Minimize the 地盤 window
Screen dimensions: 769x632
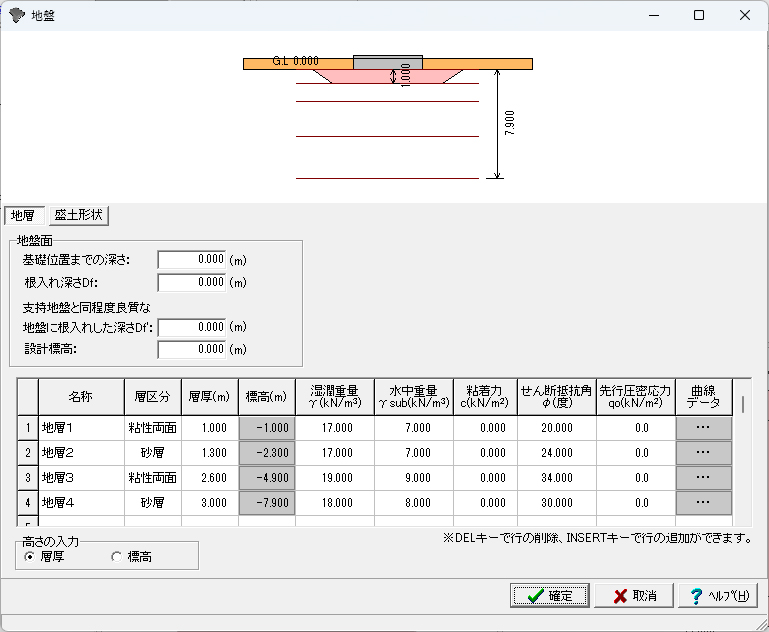pos(654,15)
